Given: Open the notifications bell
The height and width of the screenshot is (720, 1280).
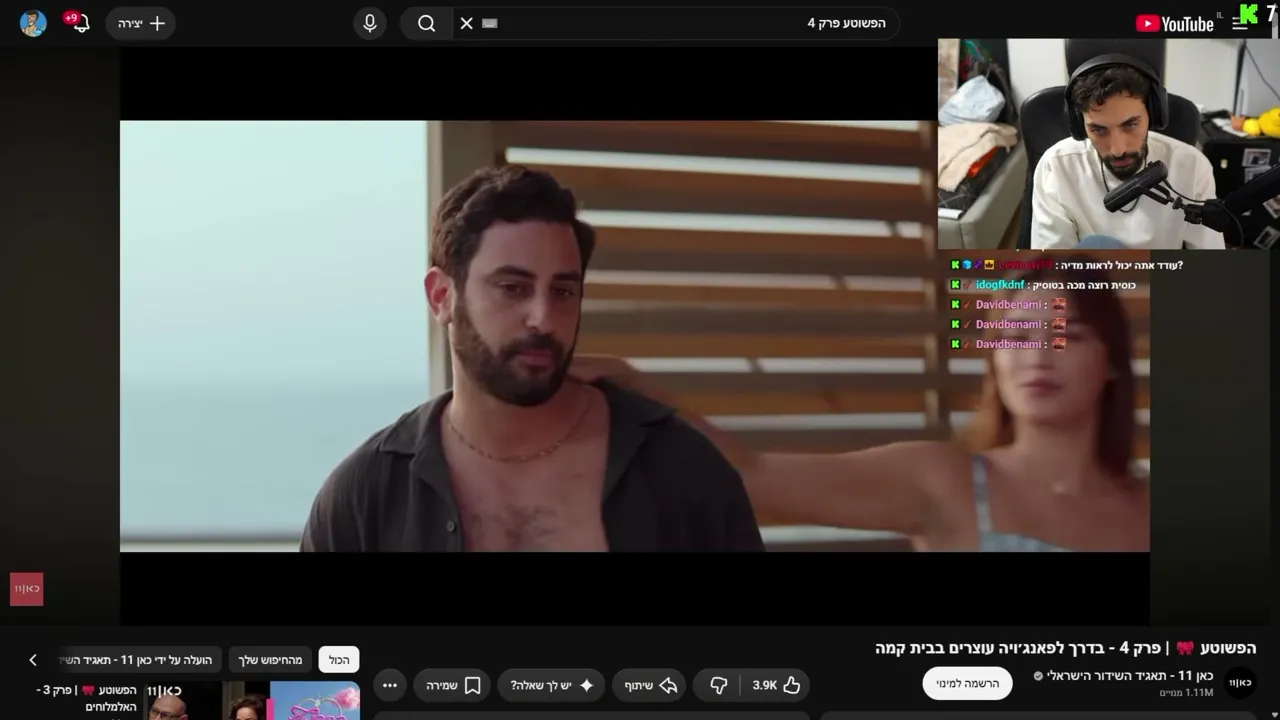Looking at the screenshot, I should pyautogui.click(x=79, y=23).
